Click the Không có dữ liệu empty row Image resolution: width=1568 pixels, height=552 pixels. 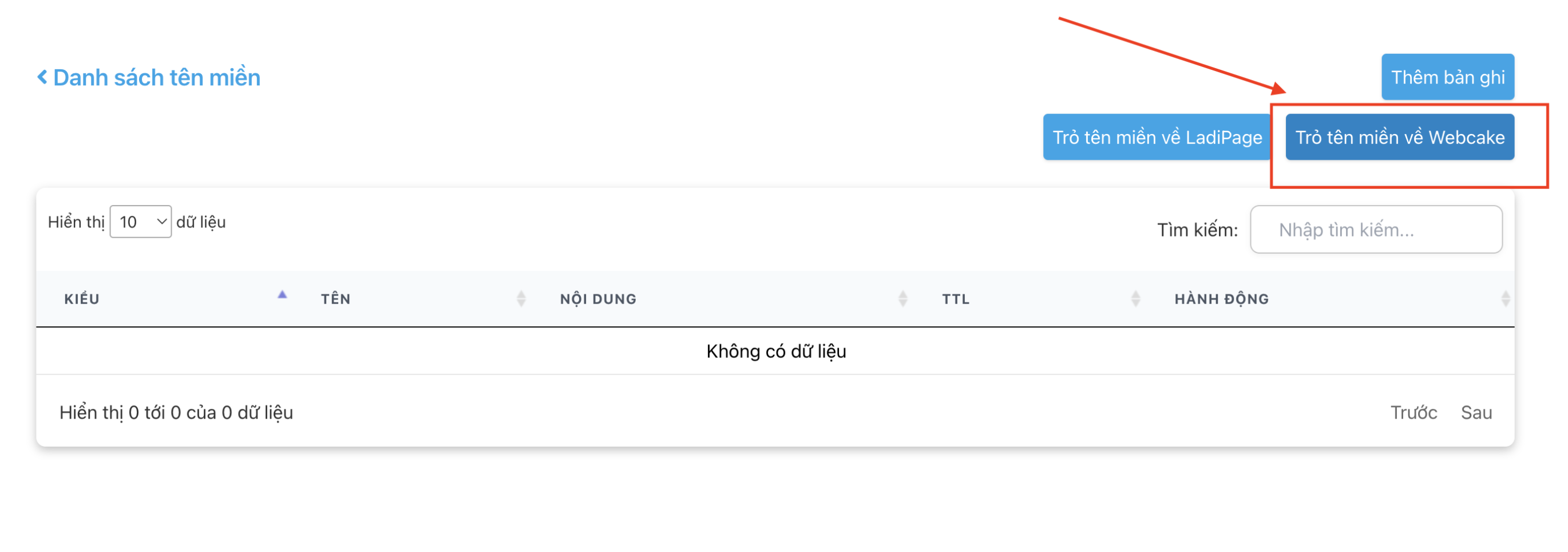click(x=775, y=352)
